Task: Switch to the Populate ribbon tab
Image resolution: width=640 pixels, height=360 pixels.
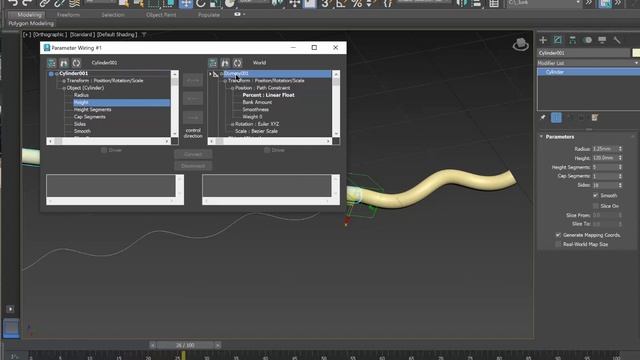Action: (209, 15)
